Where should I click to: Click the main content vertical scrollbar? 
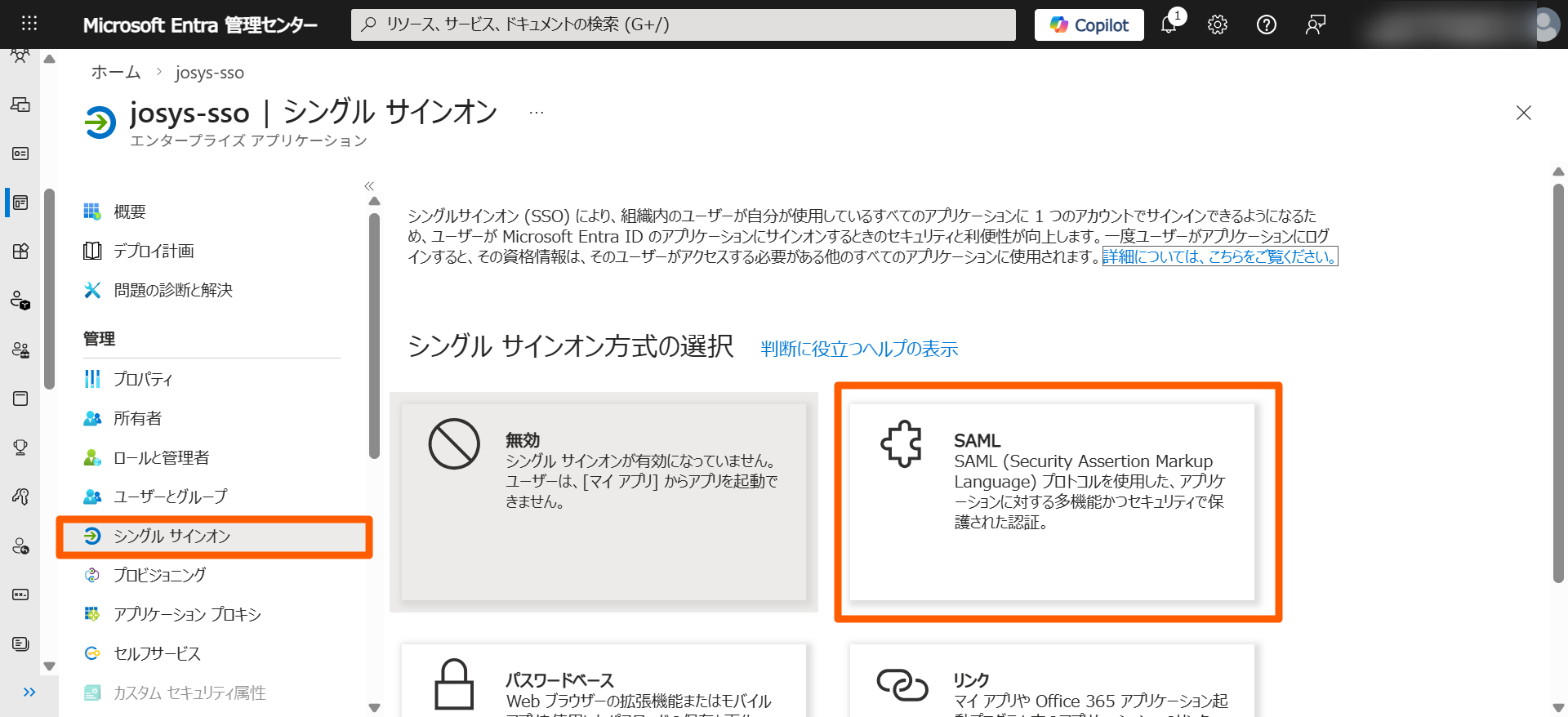pos(1558,384)
